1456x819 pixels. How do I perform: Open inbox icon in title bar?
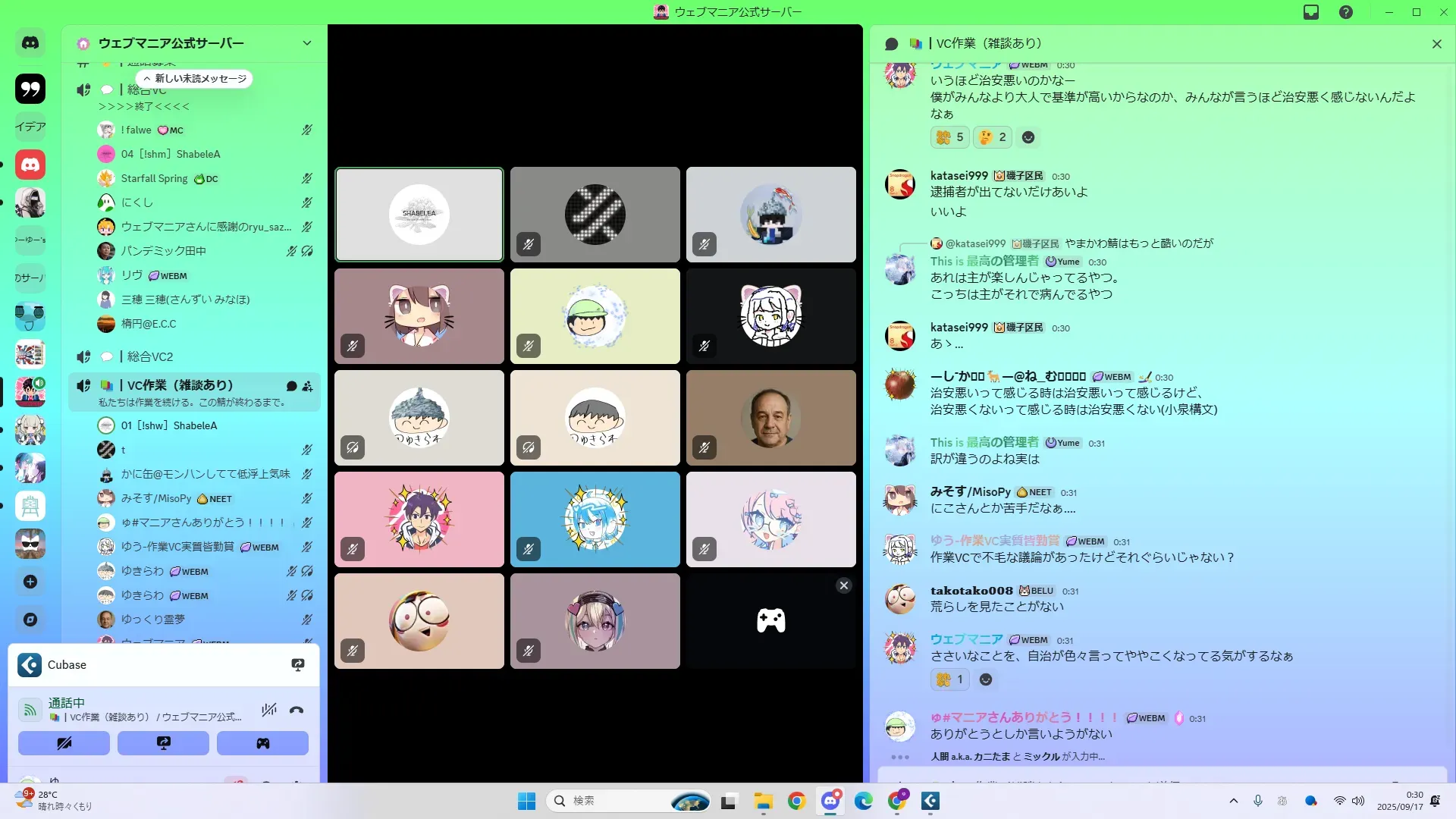pos(1311,12)
